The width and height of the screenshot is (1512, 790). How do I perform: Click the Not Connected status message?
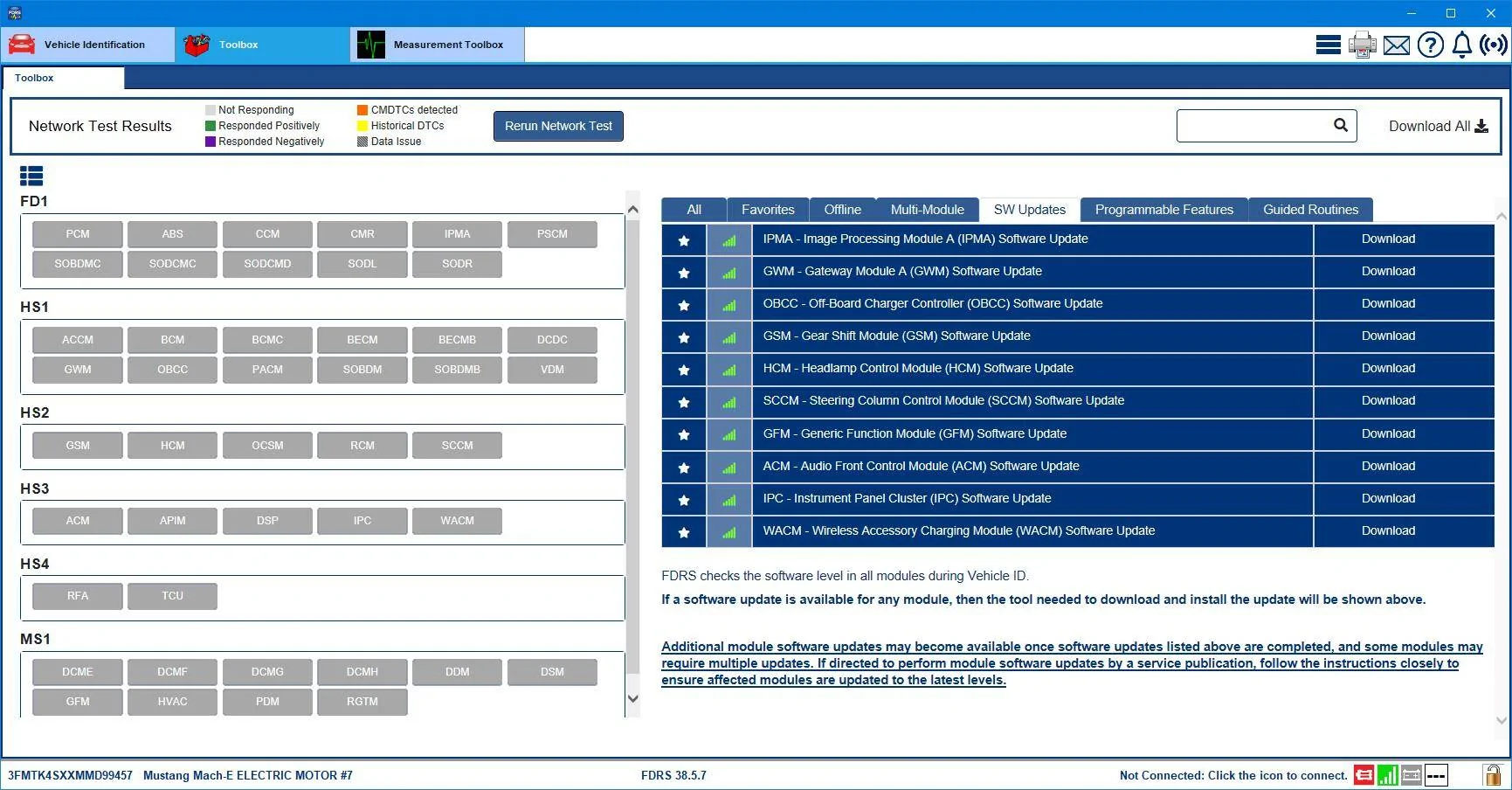pyautogui.click(x=1233, y=775)
